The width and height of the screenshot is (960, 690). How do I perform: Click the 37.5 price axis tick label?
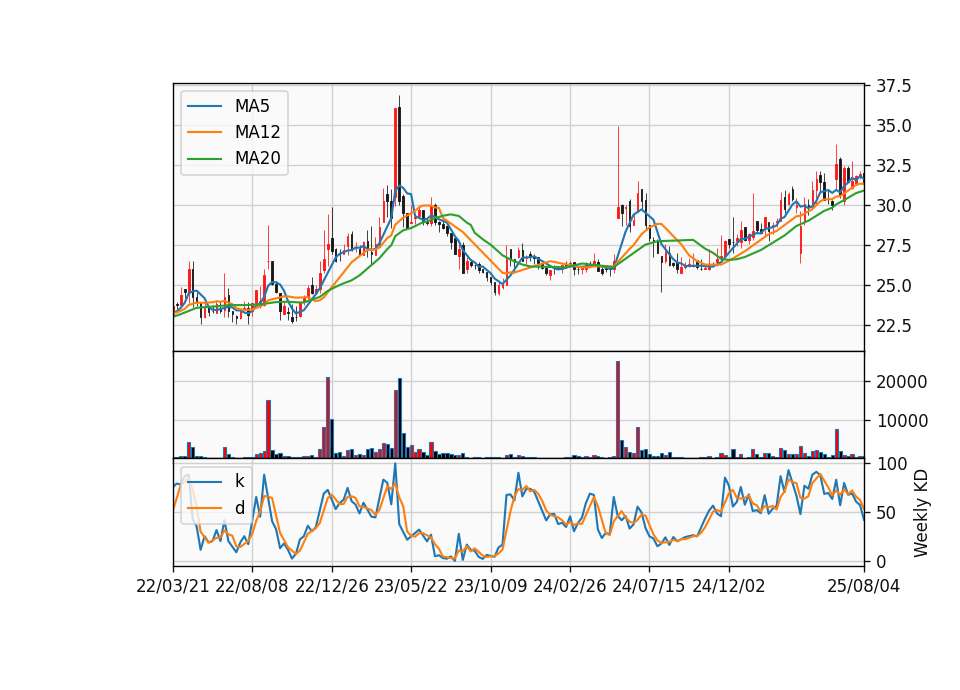tap(893, 86)
